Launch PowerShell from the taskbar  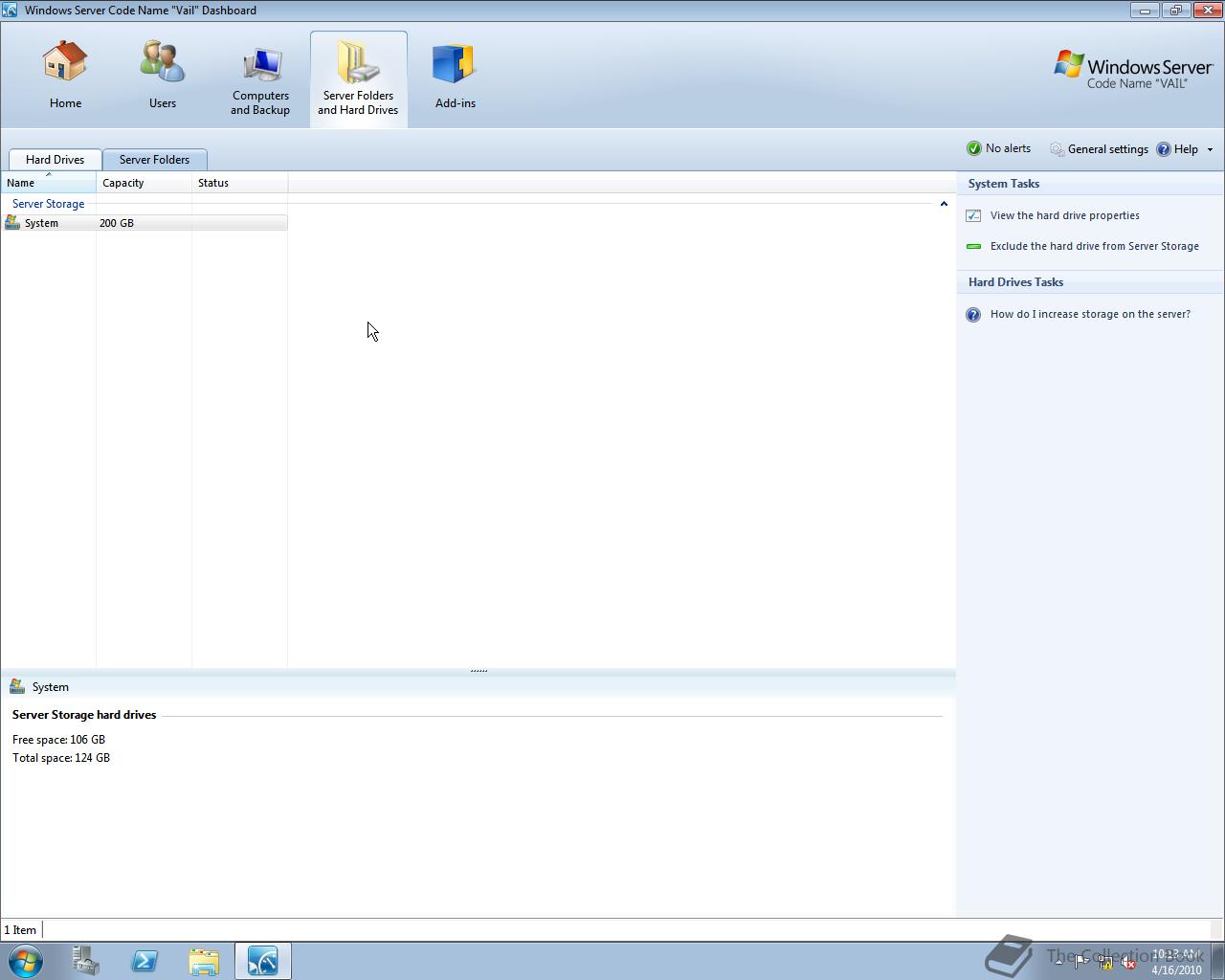(145, 961)
